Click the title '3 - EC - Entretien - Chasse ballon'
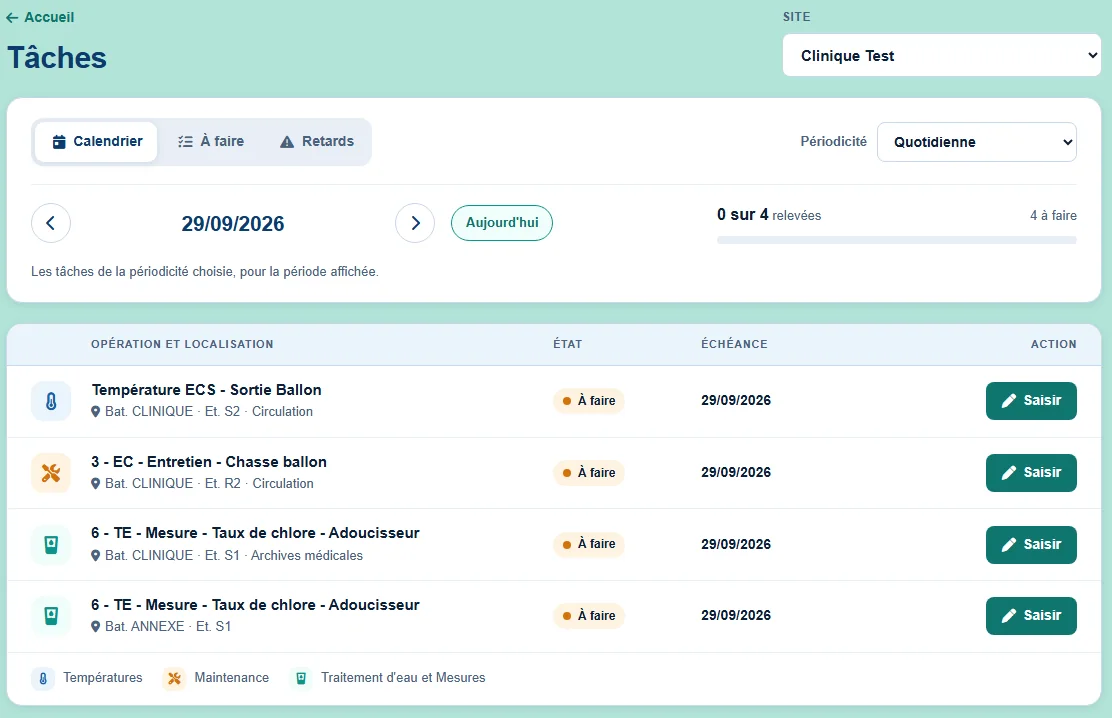The height and width of the screenshot is (718, 1112). point(208,462)
